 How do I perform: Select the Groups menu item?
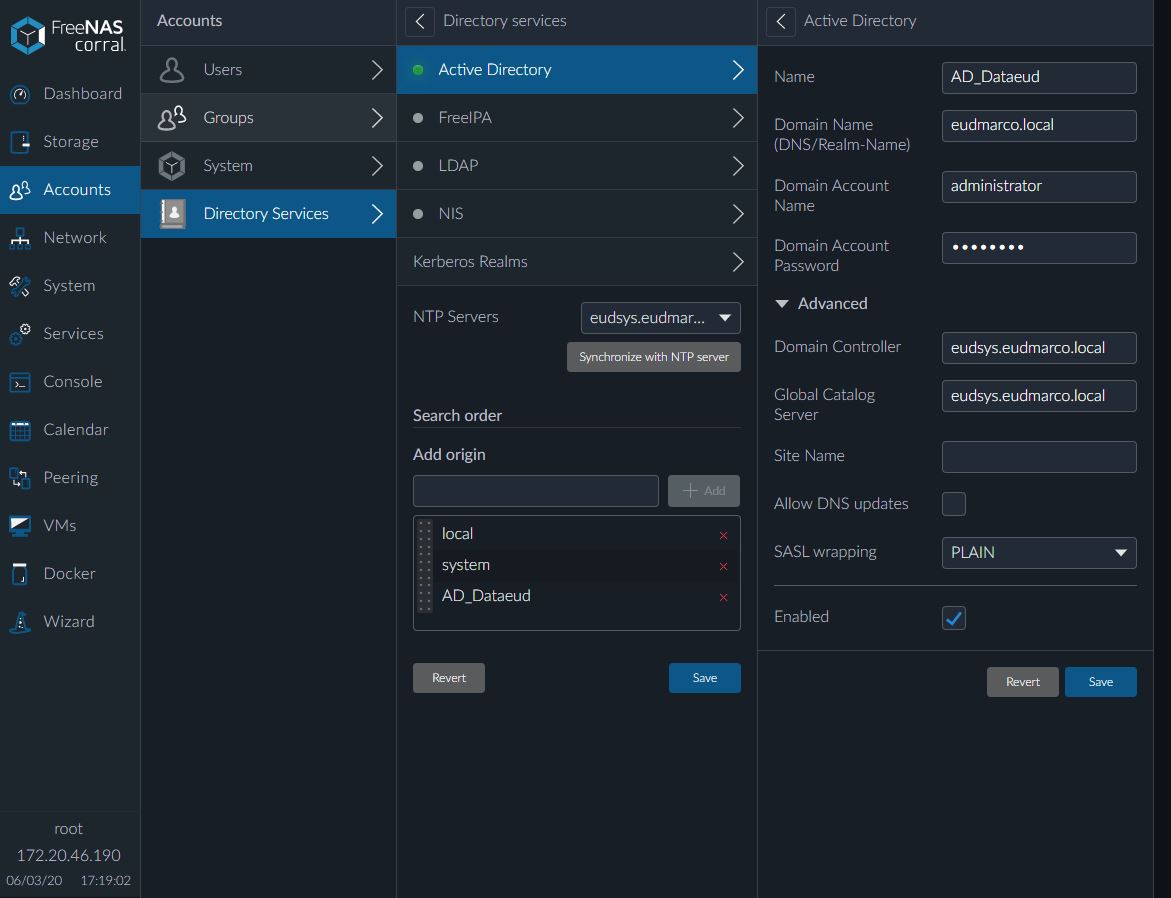tap(268, 118)
